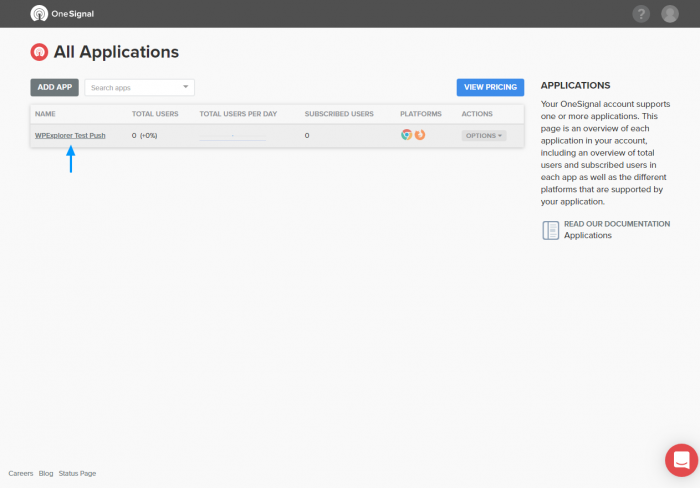
Task: Click the Add App button
Action: [54, 88]
